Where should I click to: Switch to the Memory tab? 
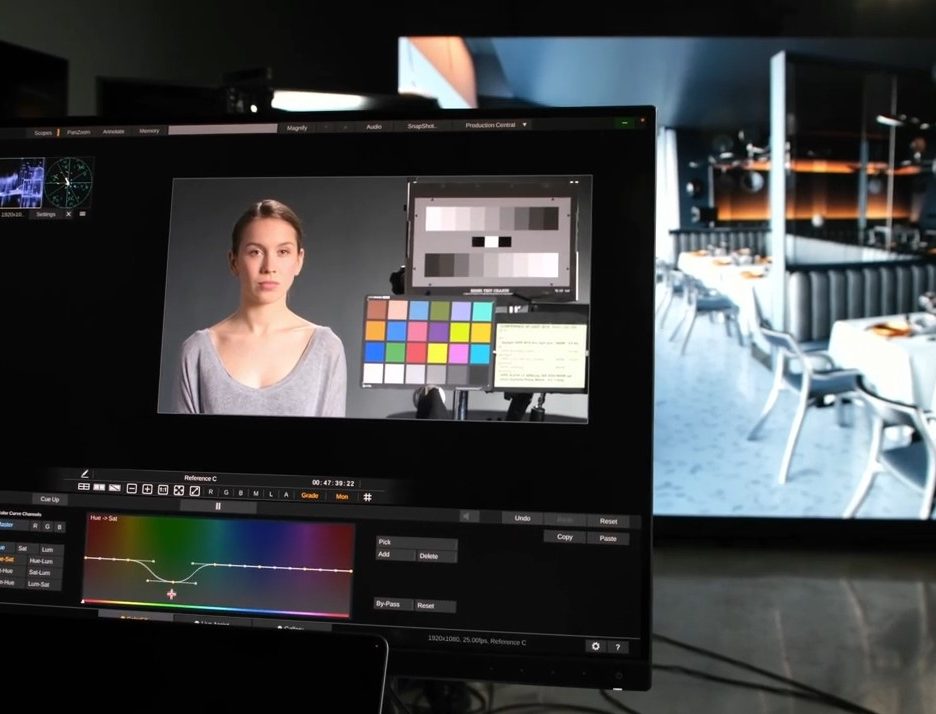pos(149,131)
